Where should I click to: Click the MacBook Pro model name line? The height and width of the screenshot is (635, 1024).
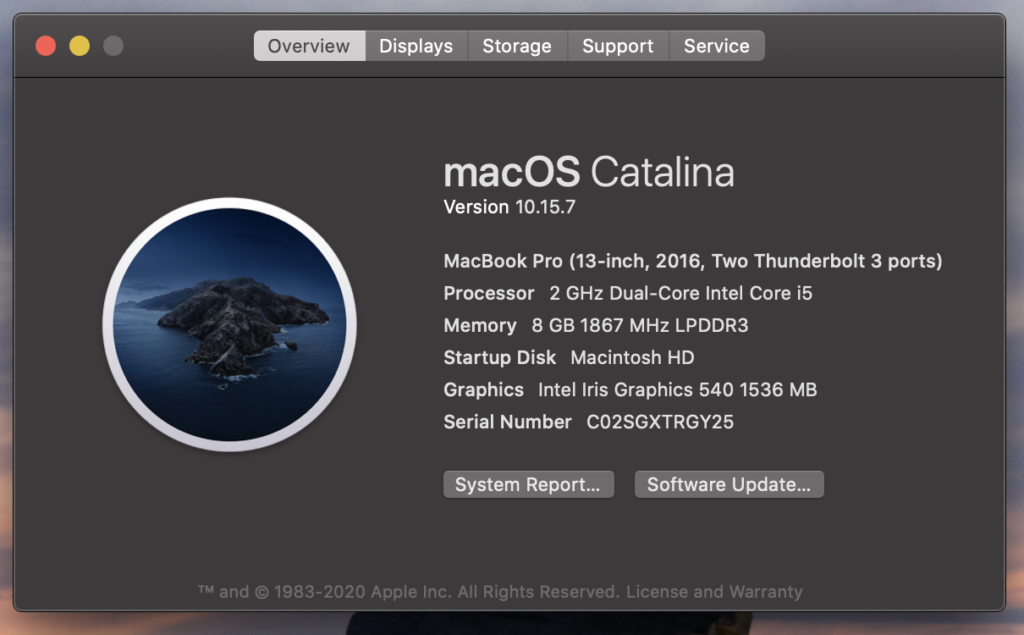tap(692, 261)
